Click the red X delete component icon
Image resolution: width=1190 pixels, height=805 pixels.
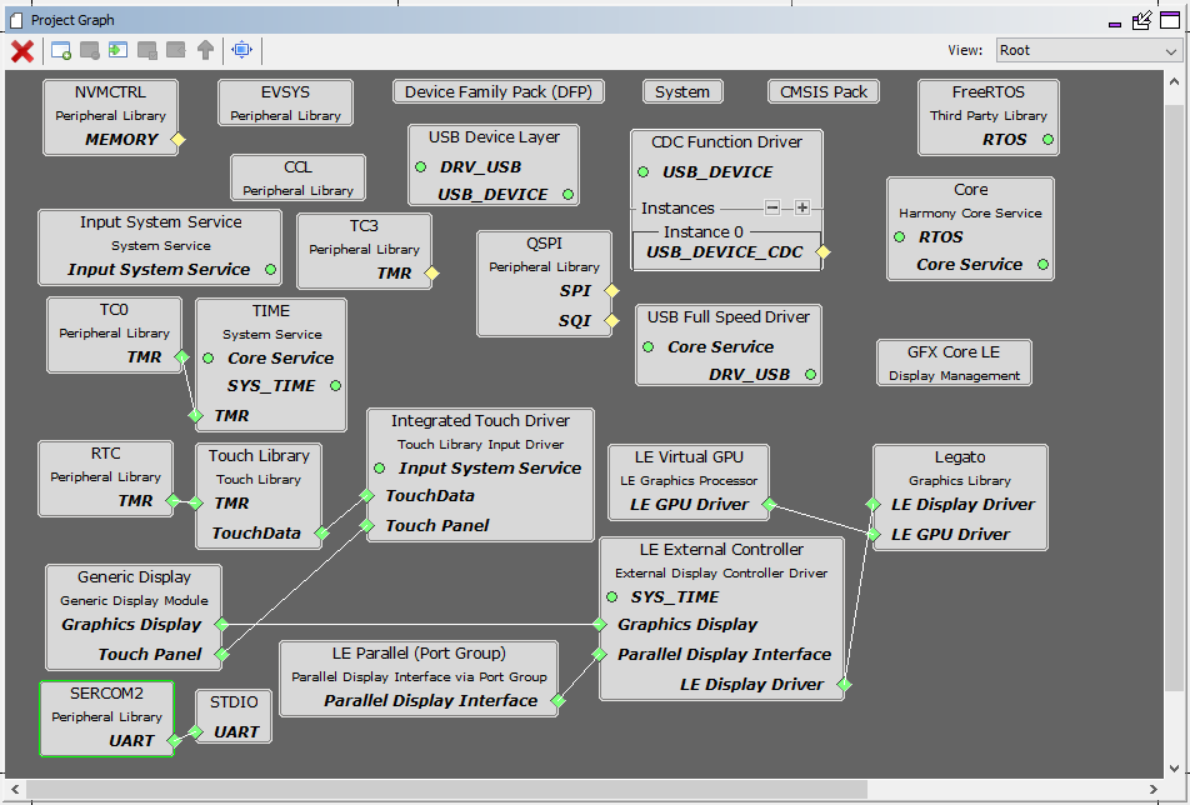[22, 51]
